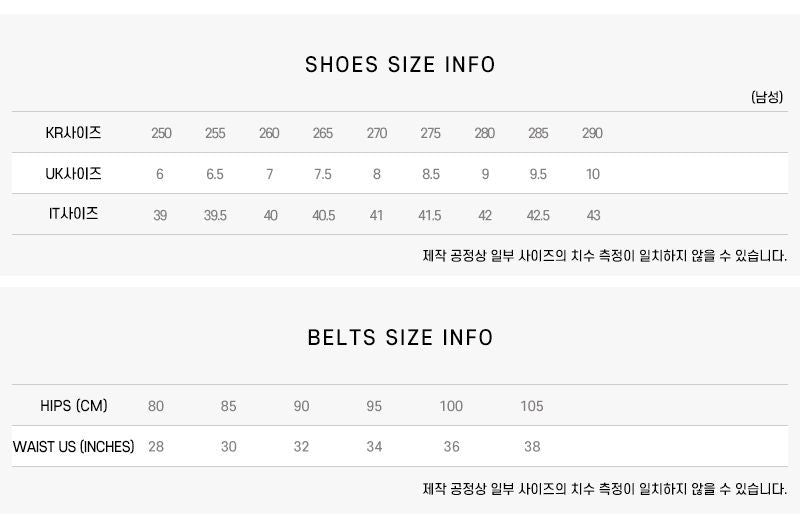Select KR shoe size 250
The height and width of the screenshot is (532, 800).
coord(161,133)
